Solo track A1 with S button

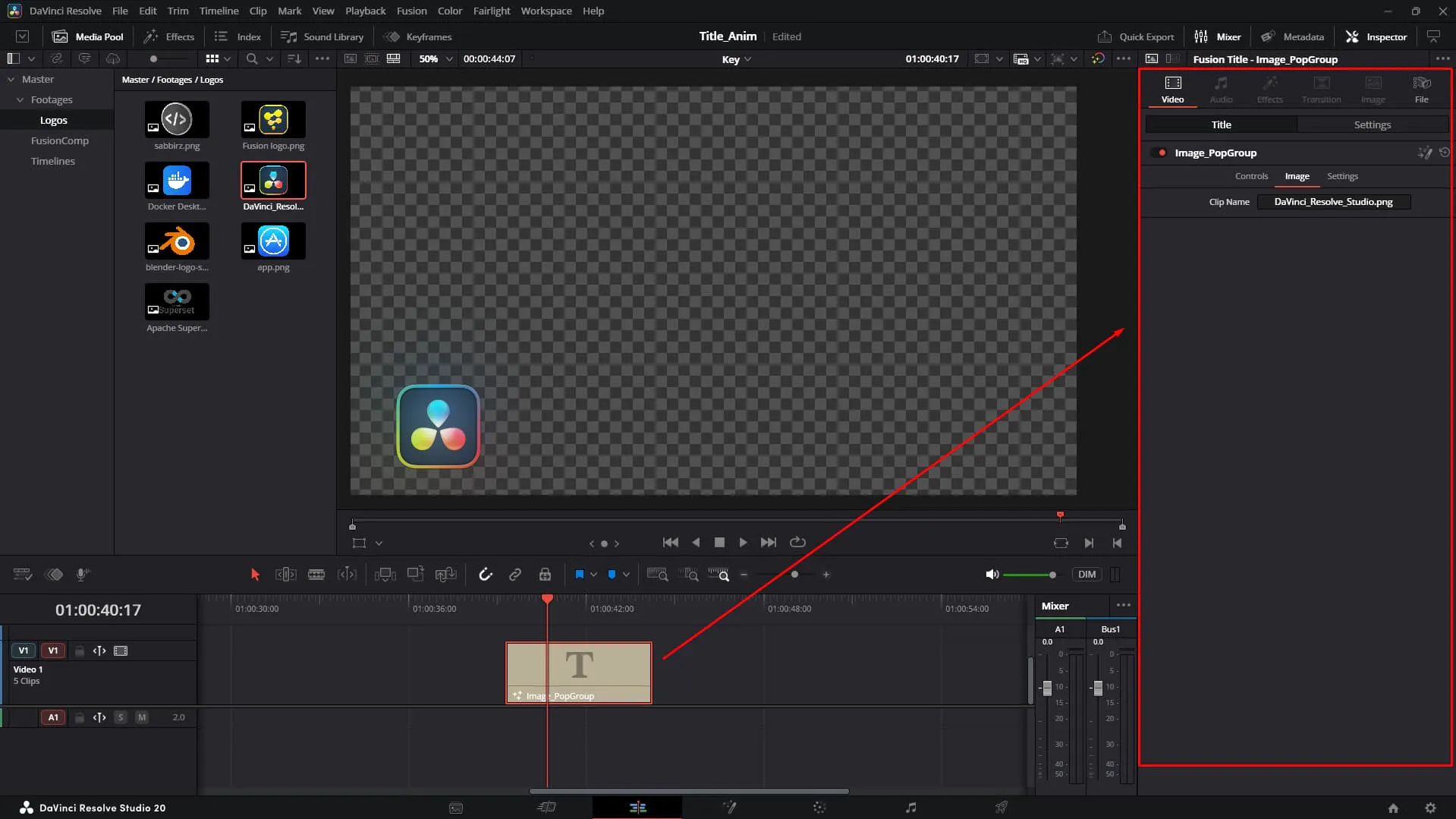pos(120,717)
